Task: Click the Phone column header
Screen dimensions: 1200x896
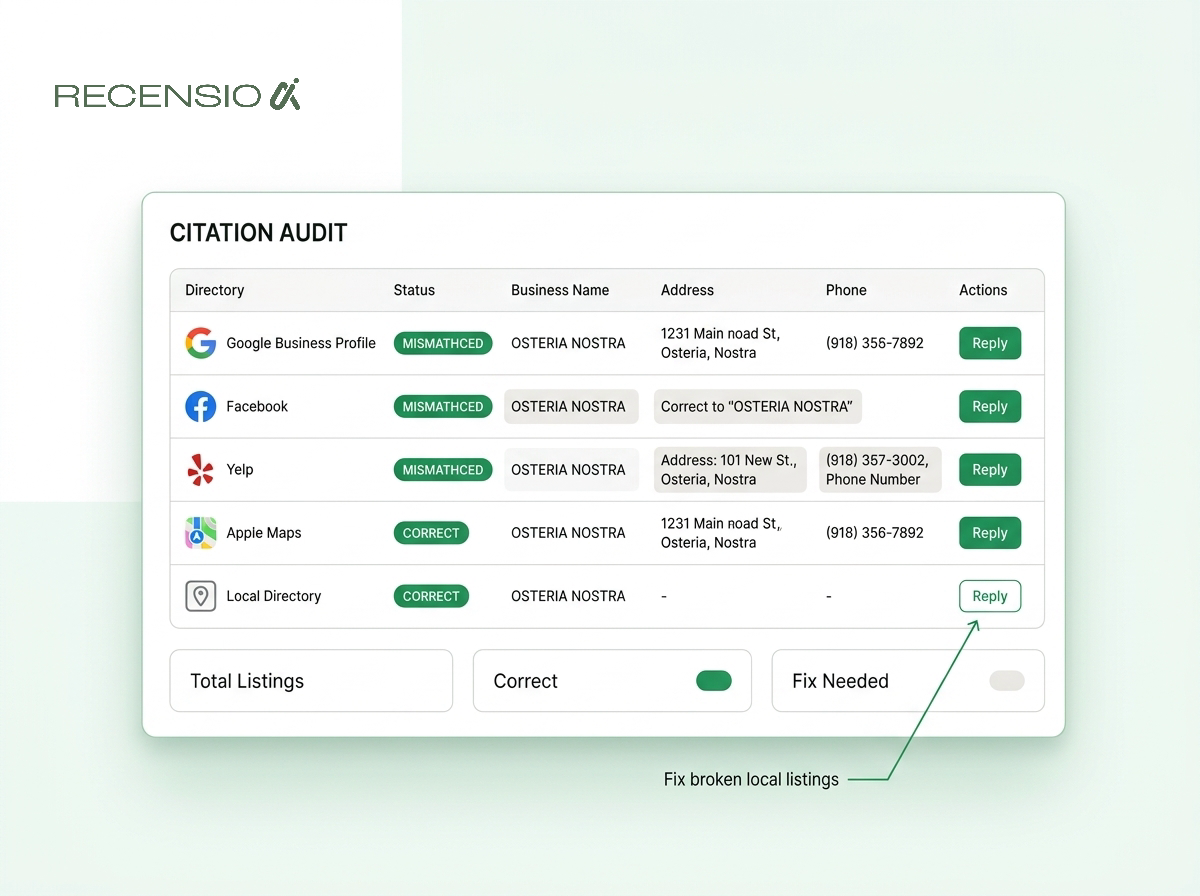Action: 846,290
